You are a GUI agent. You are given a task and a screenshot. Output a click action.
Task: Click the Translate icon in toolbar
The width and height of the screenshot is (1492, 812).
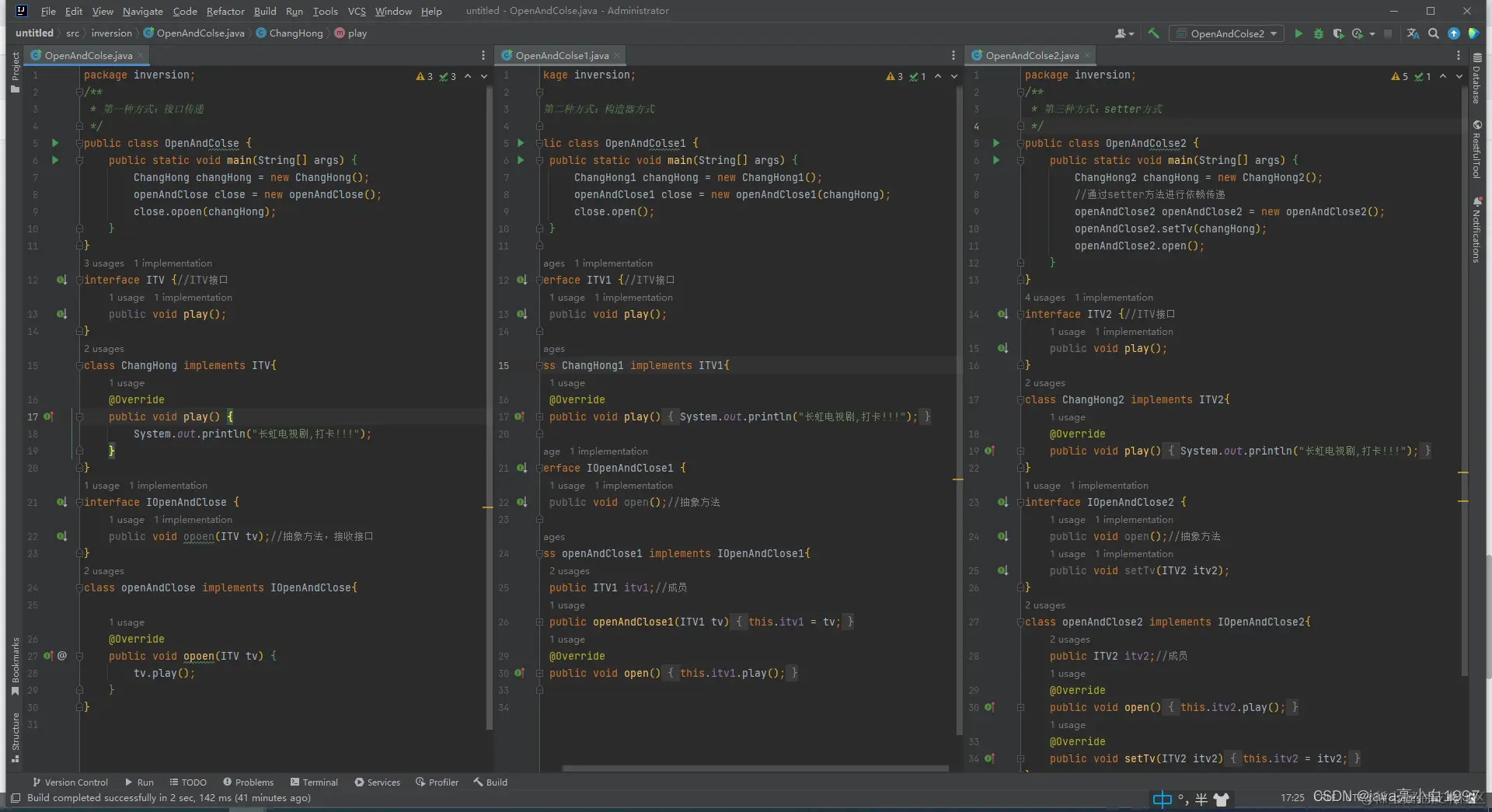pos(1413,33)
